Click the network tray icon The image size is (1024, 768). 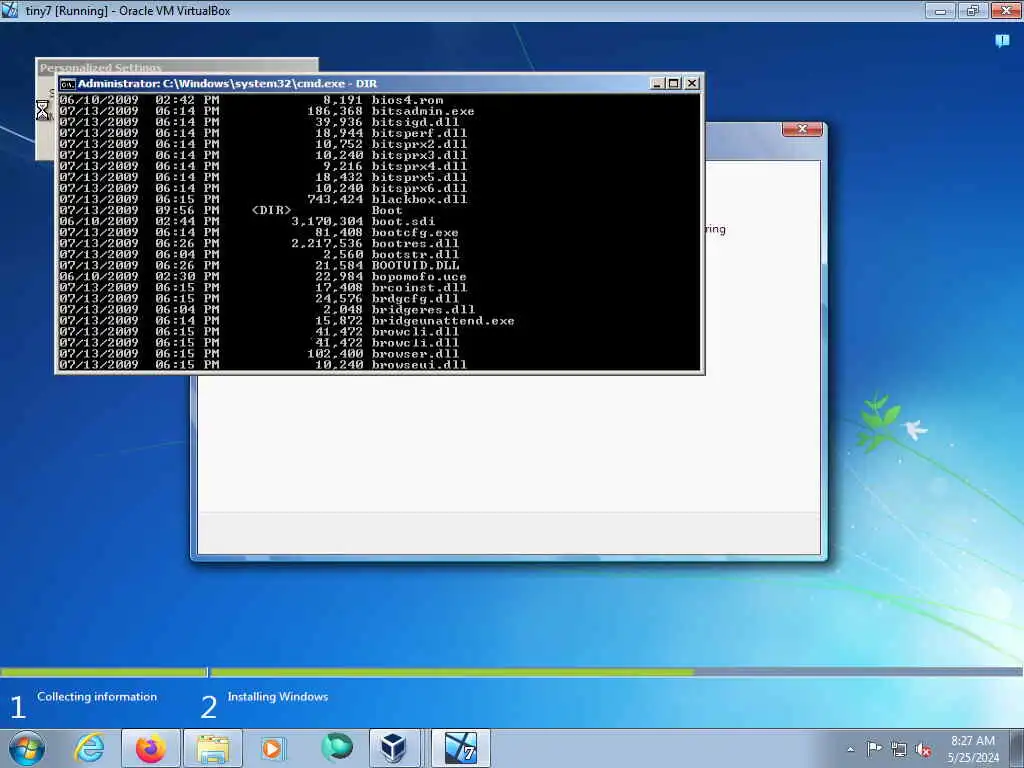pos(899,749)
